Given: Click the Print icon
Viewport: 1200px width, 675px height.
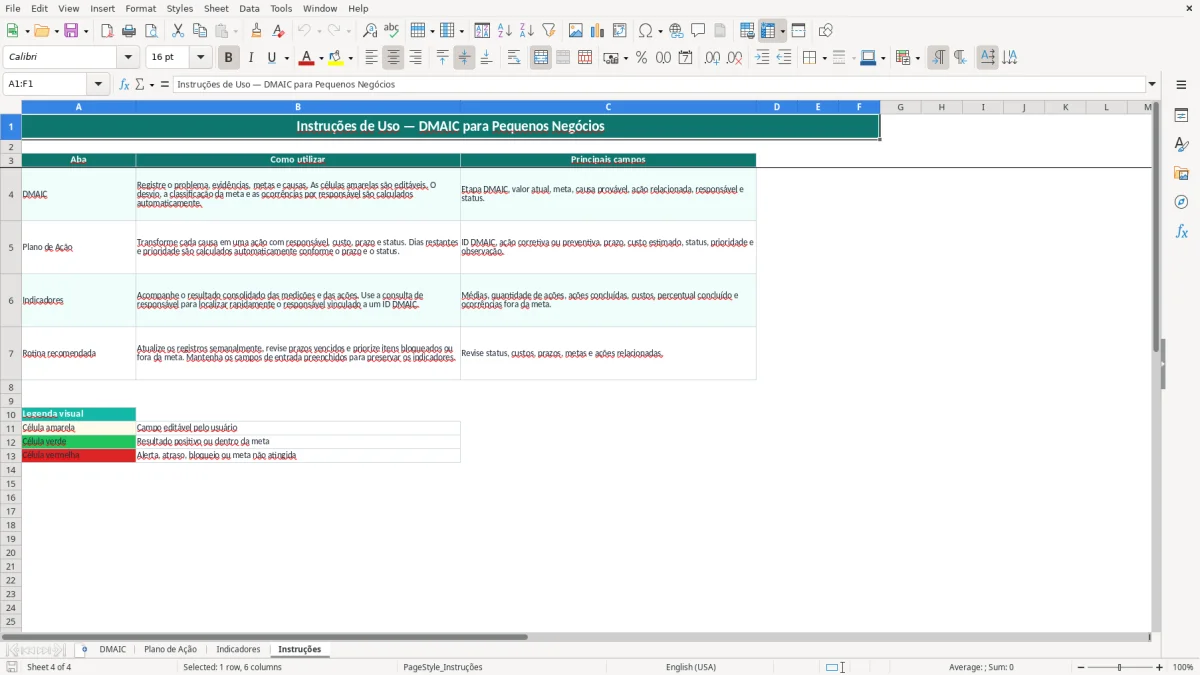Looking at the screenshot, I should (129, 31).
